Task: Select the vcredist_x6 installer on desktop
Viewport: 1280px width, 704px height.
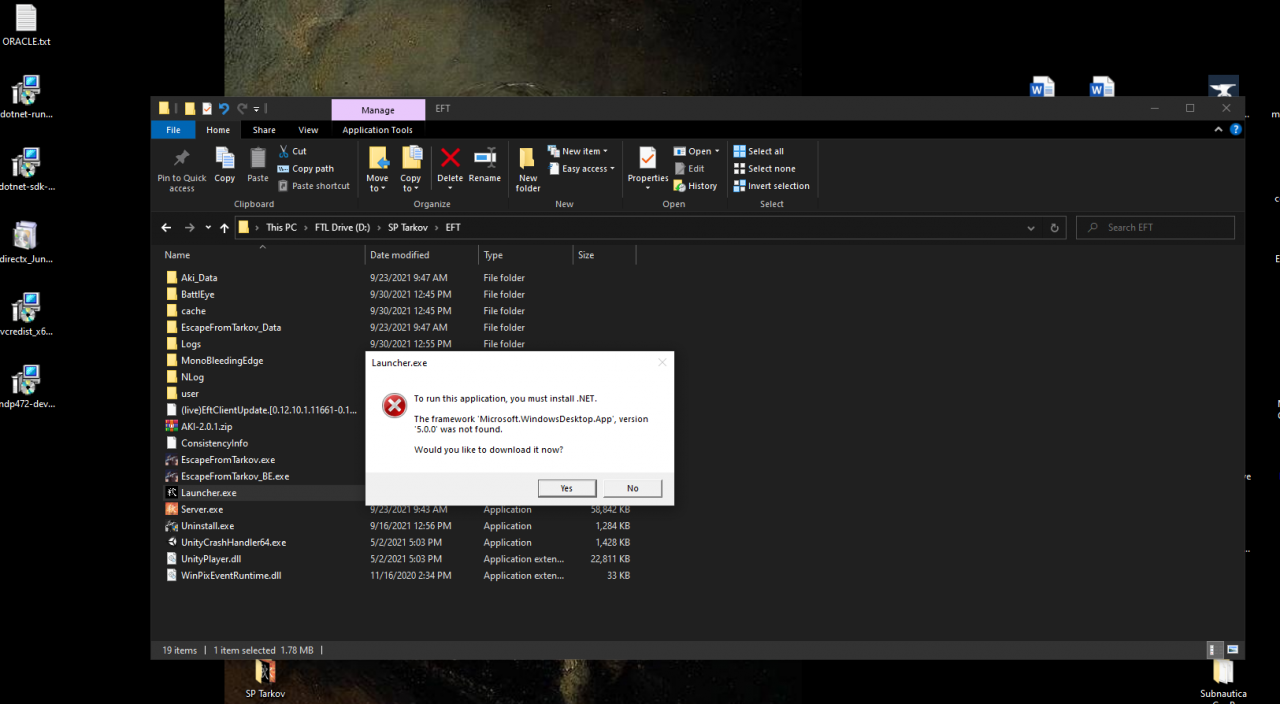Action: [26, 315]
